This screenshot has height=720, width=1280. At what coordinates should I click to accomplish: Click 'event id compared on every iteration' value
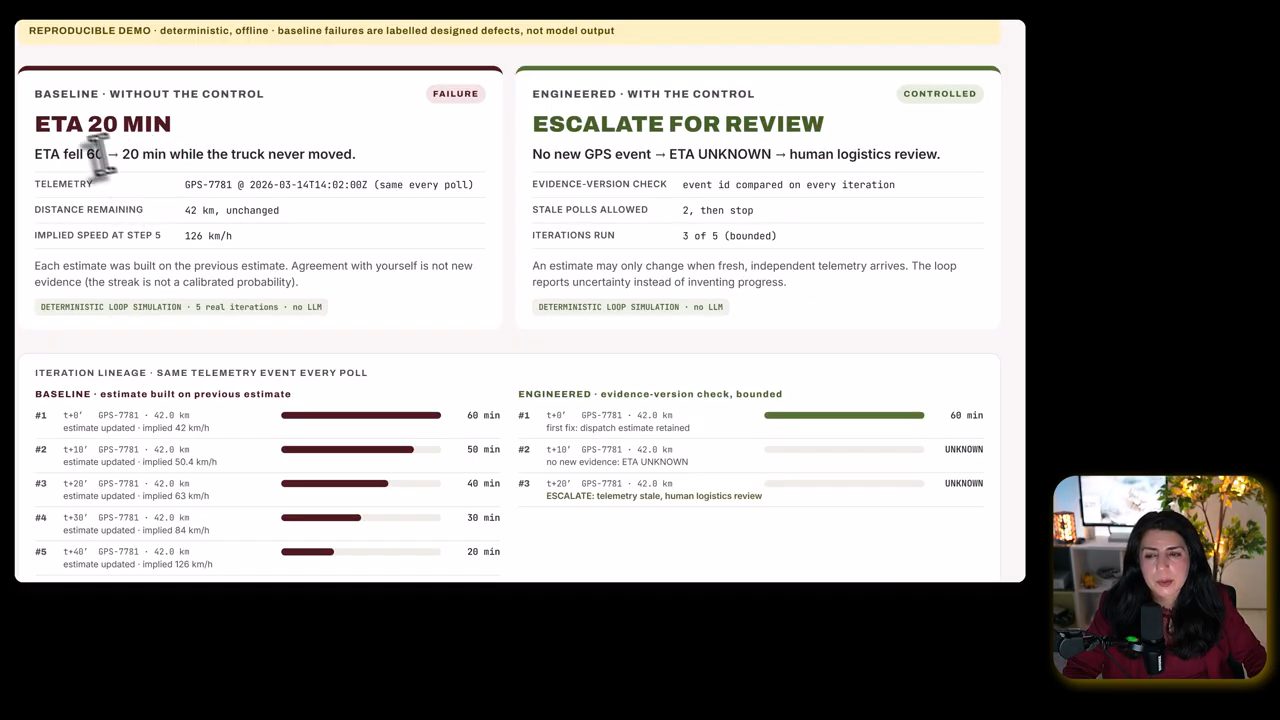pyautogui.click(x=789, y=185)
